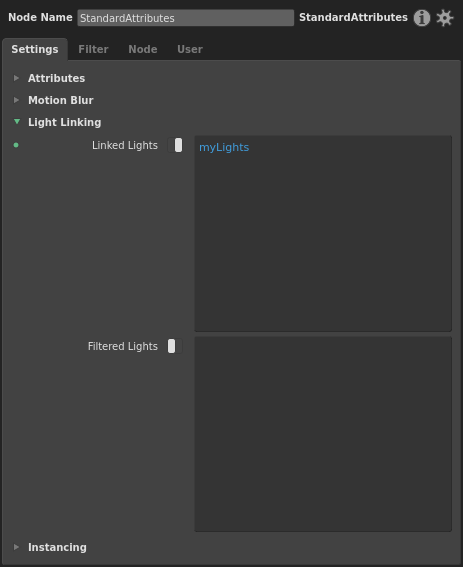Click the StandardAttributes node type label
The height and width of the screenshot is (567, 463).
(x=353, y=17)
